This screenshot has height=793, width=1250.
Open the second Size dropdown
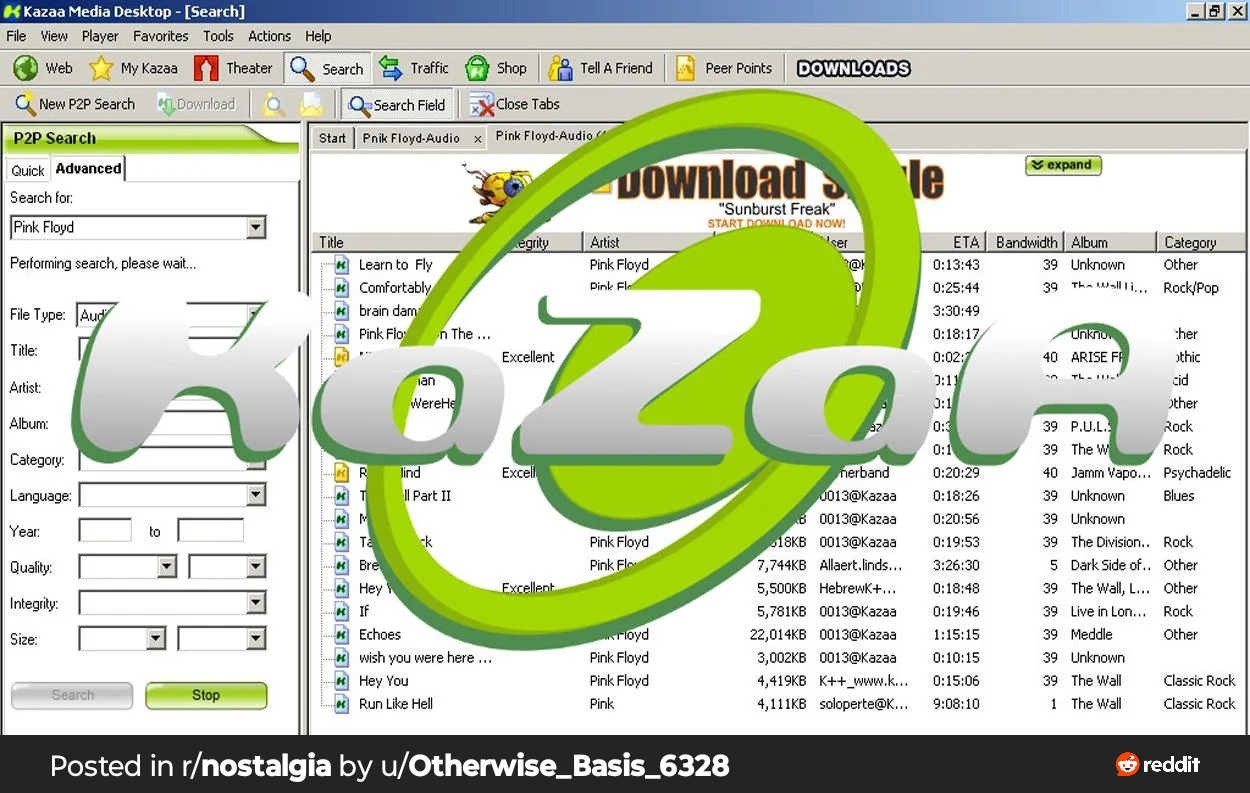256,639
